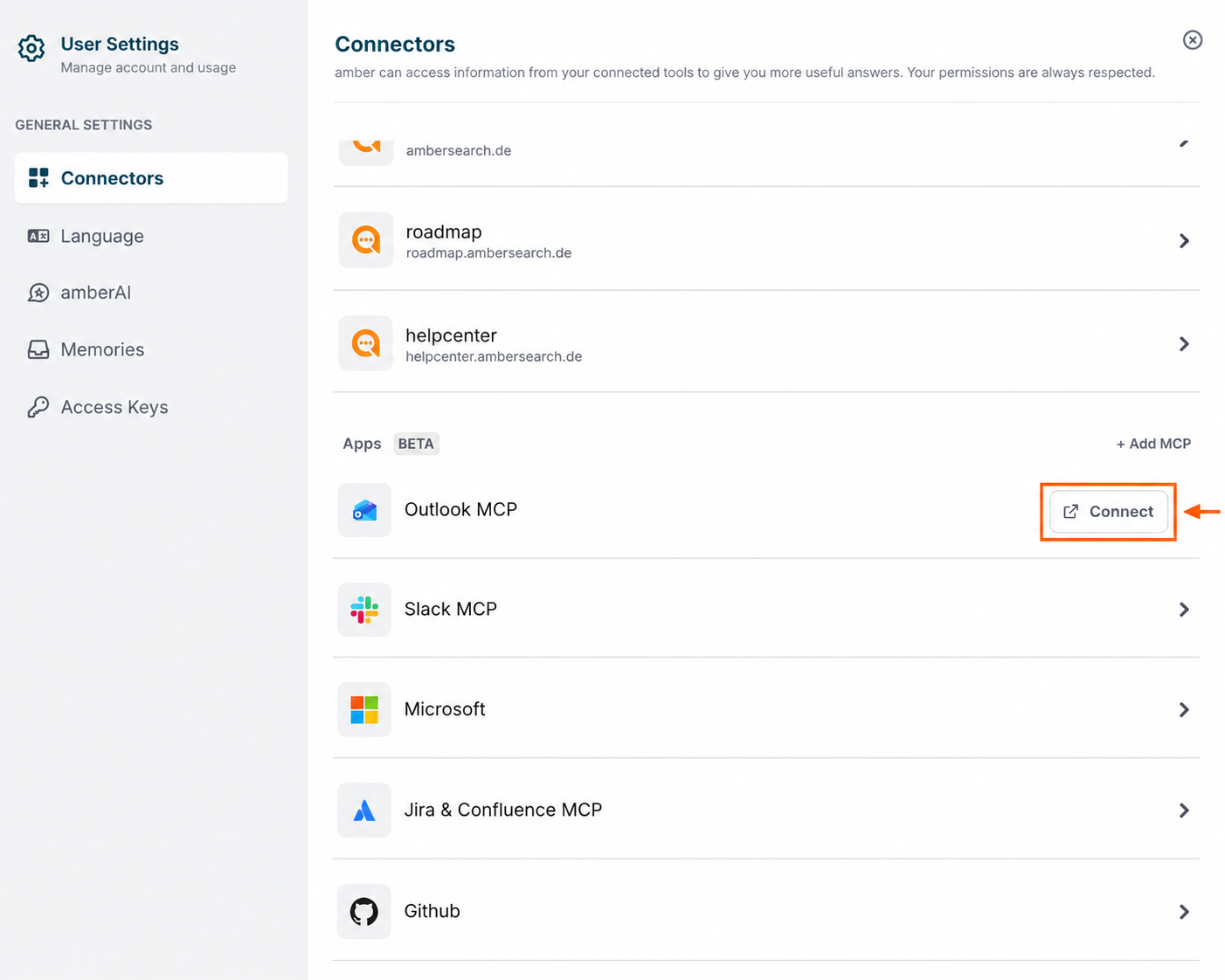Click the + Add MCP button
This screenshot has height=980, width=1225.
pos(1153,444)
